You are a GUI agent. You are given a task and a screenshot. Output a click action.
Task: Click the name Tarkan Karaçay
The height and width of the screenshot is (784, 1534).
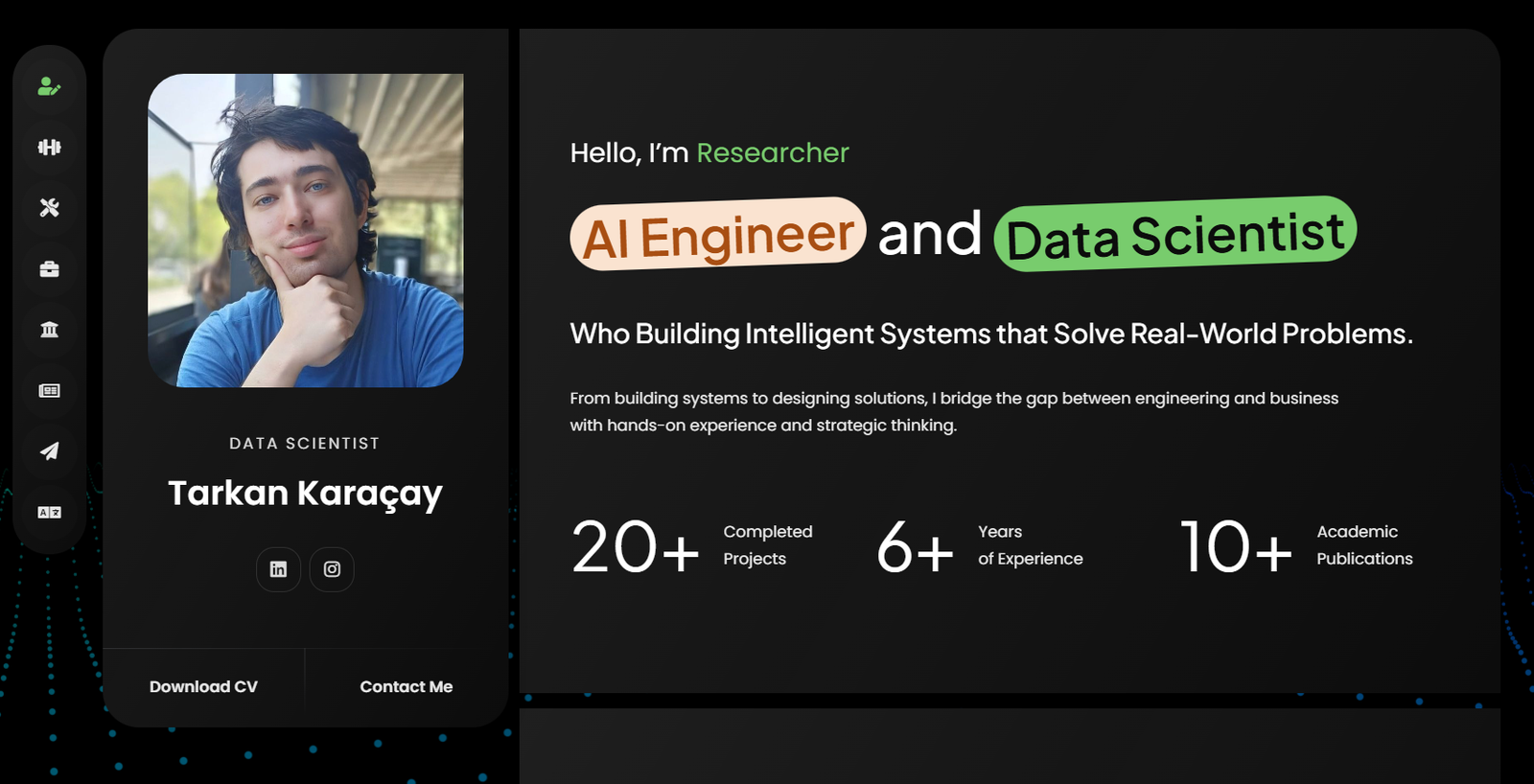coord(305,494)
